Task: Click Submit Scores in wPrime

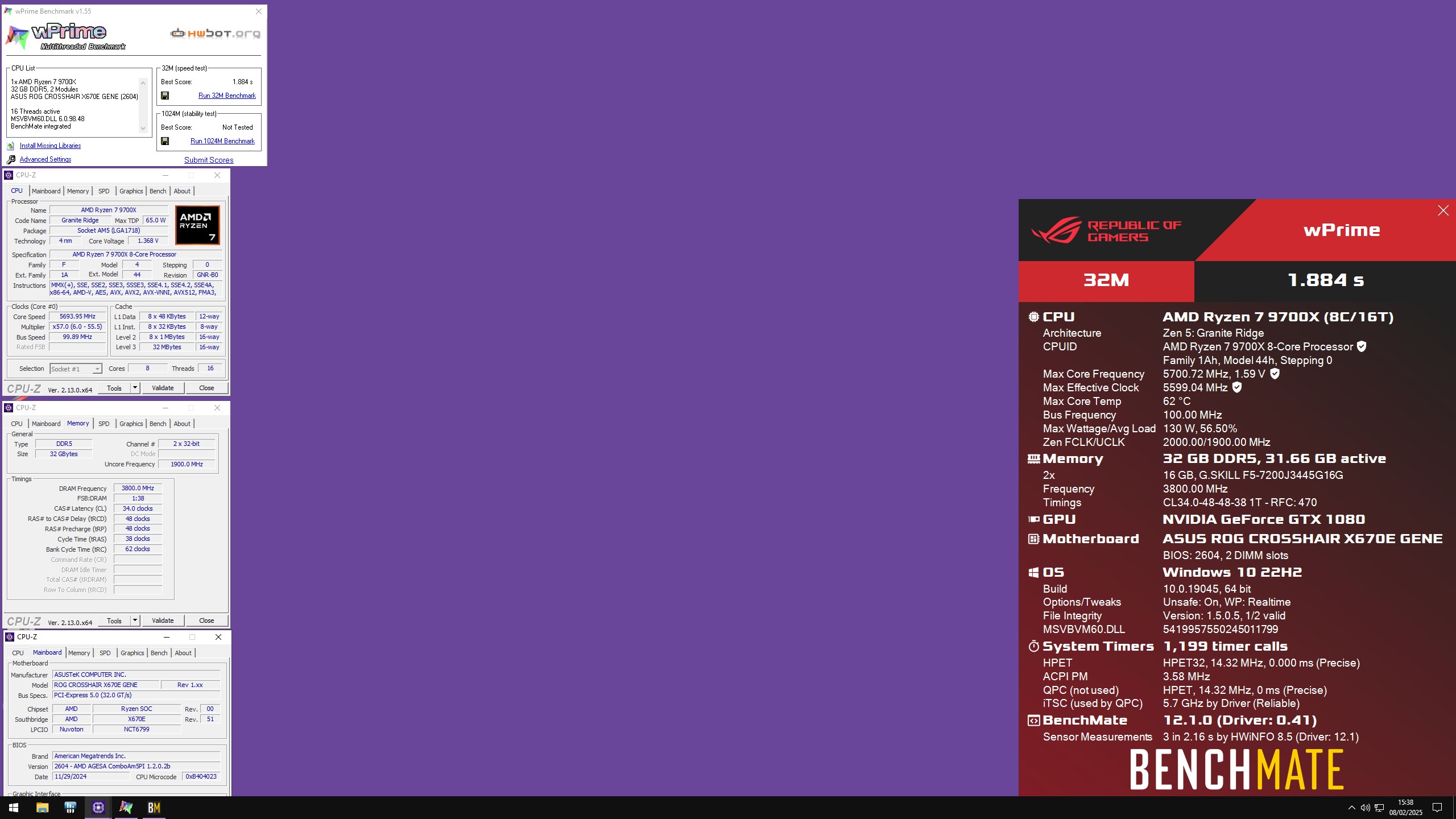Action: coord(209,160)
